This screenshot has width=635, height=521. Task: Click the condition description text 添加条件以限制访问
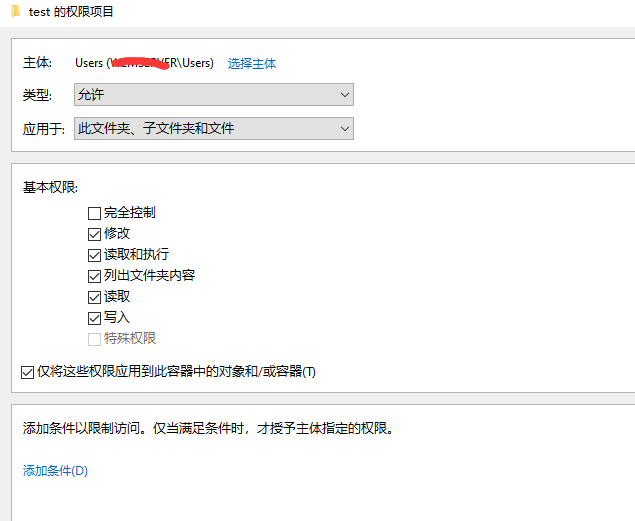tap(209, 429)
